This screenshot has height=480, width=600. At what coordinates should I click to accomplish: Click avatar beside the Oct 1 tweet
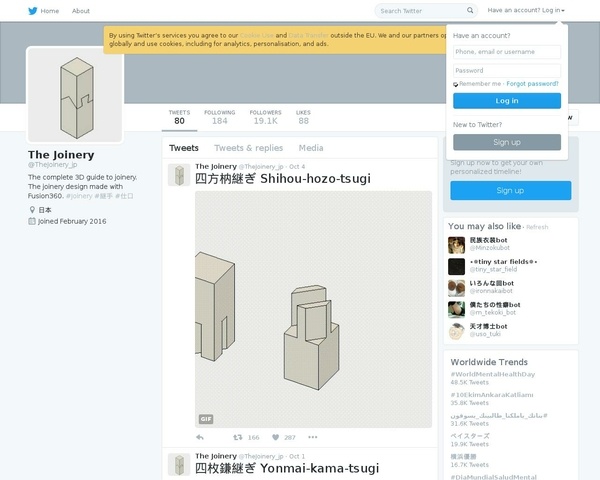click(x=179, y=464)
